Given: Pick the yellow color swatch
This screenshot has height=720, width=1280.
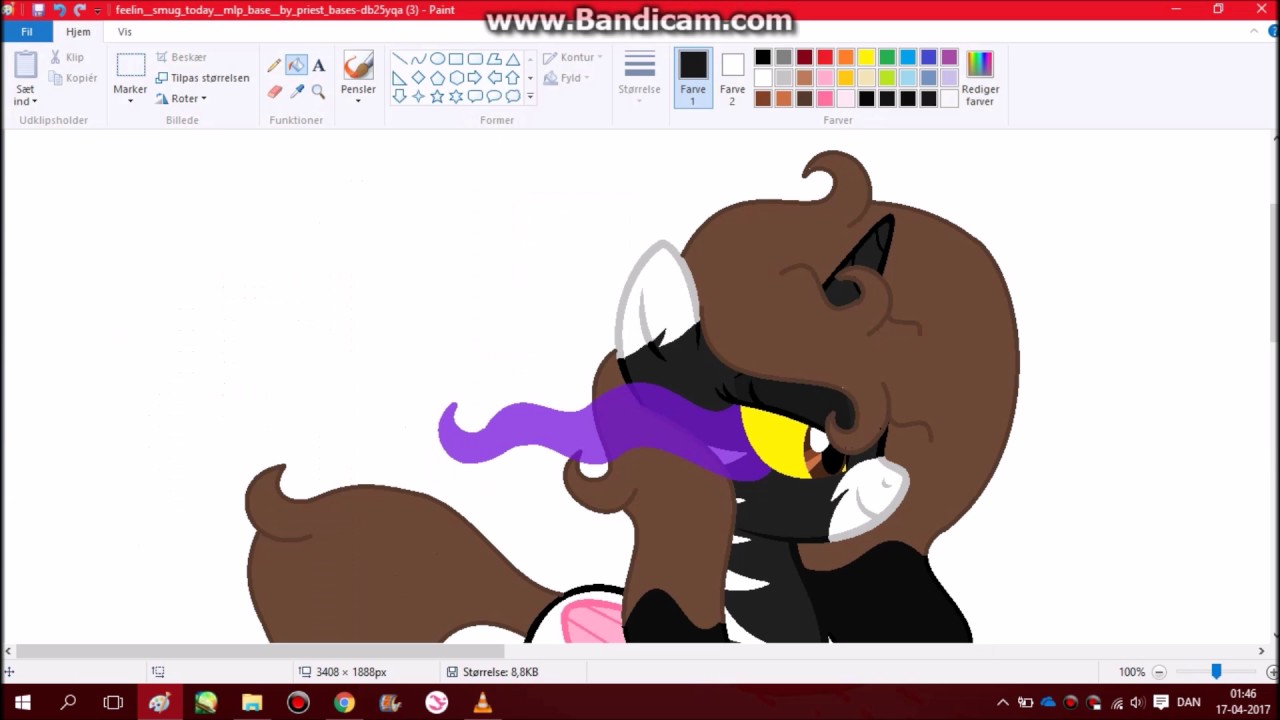Looking at the screenshot, I should pos(866,58).
